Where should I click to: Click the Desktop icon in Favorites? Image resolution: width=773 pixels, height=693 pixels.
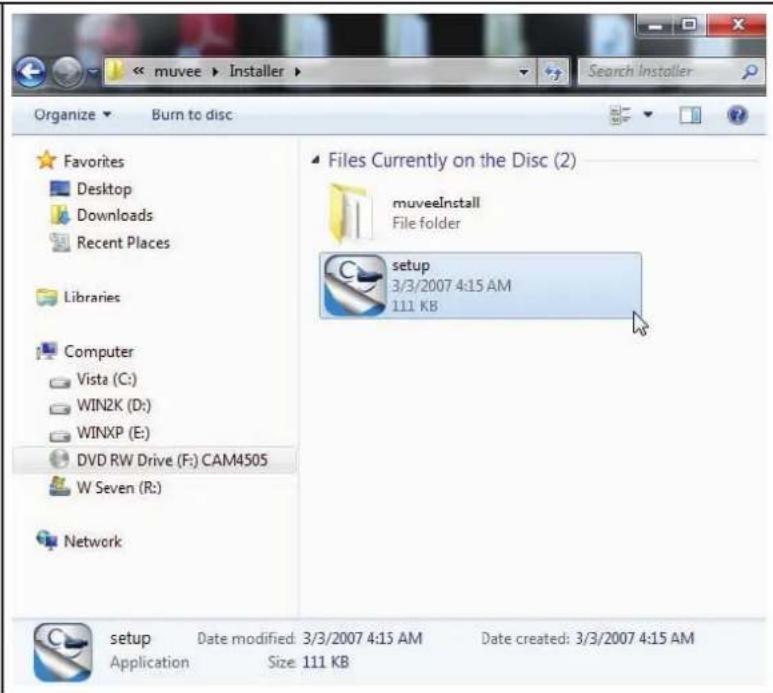pos(60,189)
